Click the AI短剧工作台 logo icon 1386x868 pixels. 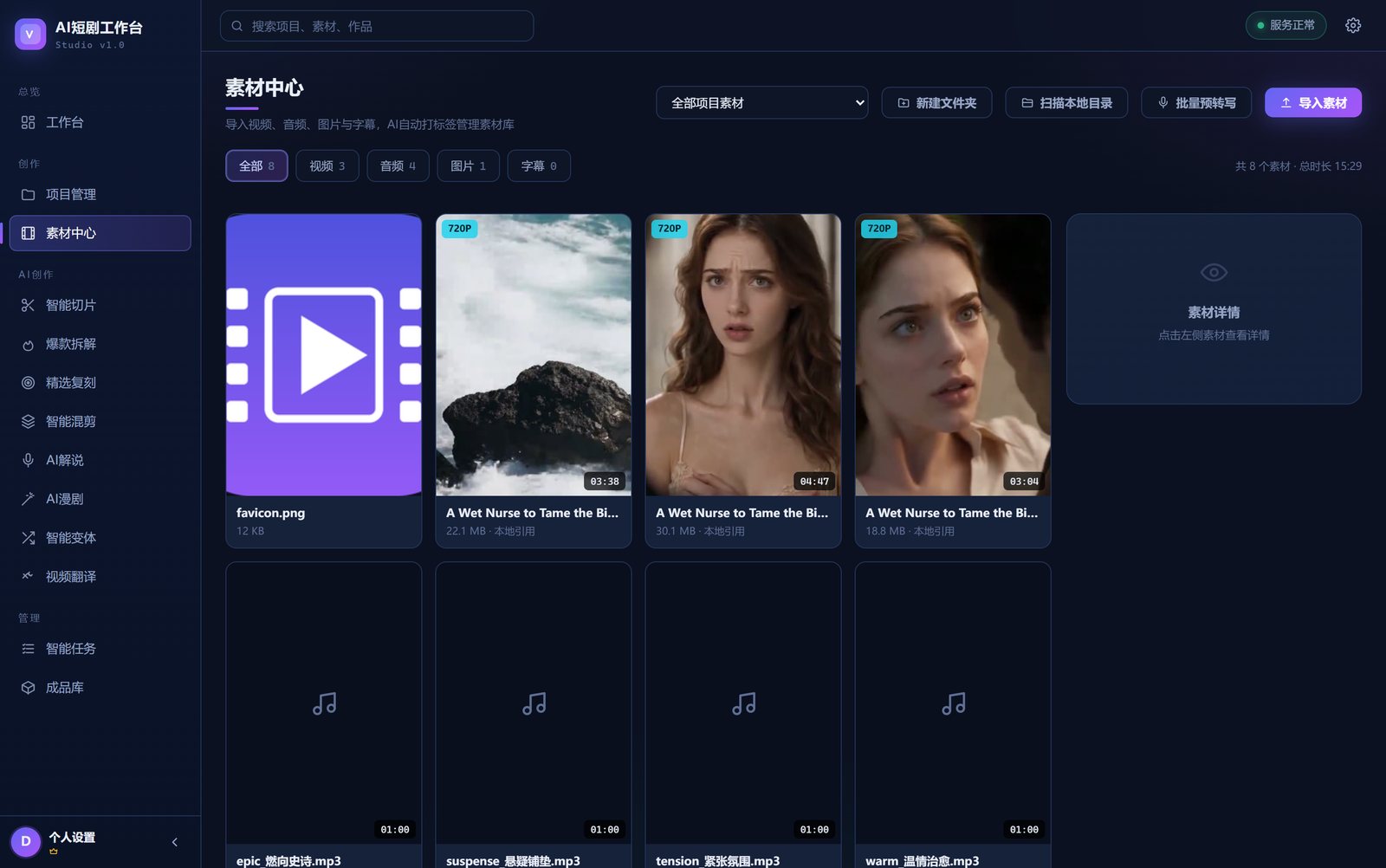(x=30, y=34)
